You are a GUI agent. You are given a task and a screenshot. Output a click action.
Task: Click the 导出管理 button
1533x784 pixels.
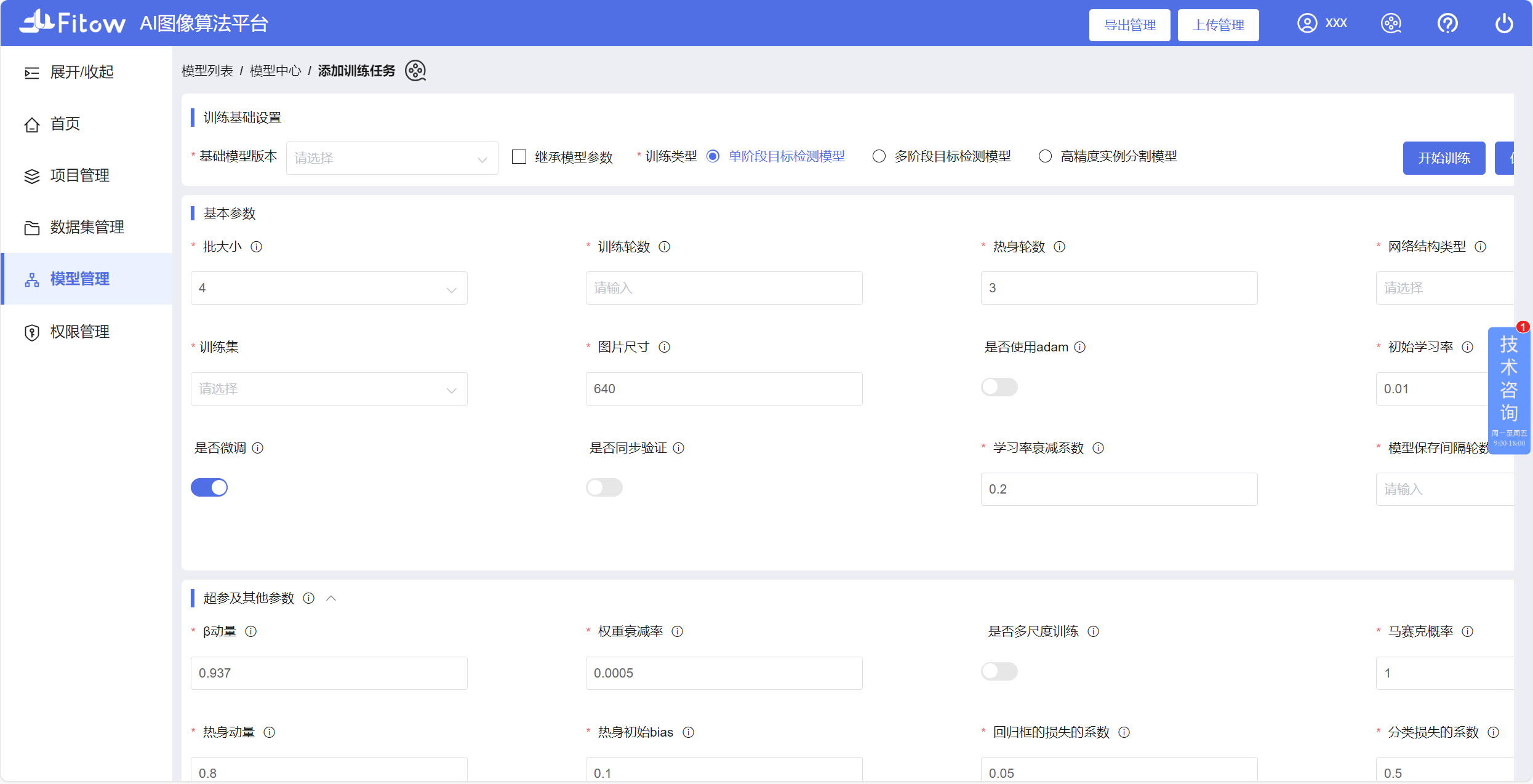click(1130, 25)
